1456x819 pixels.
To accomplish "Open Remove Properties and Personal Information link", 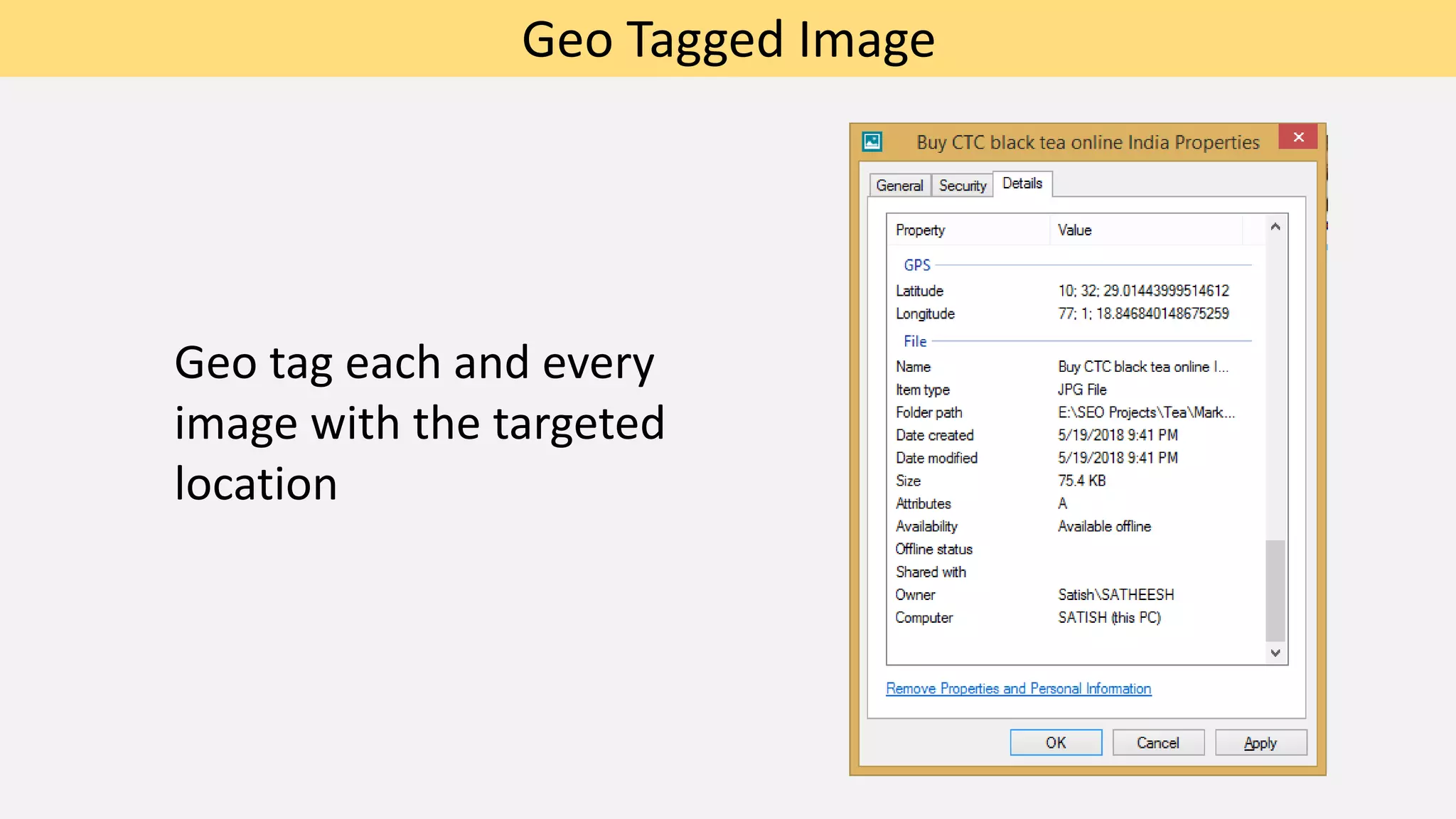I will tap(1019, 688).
